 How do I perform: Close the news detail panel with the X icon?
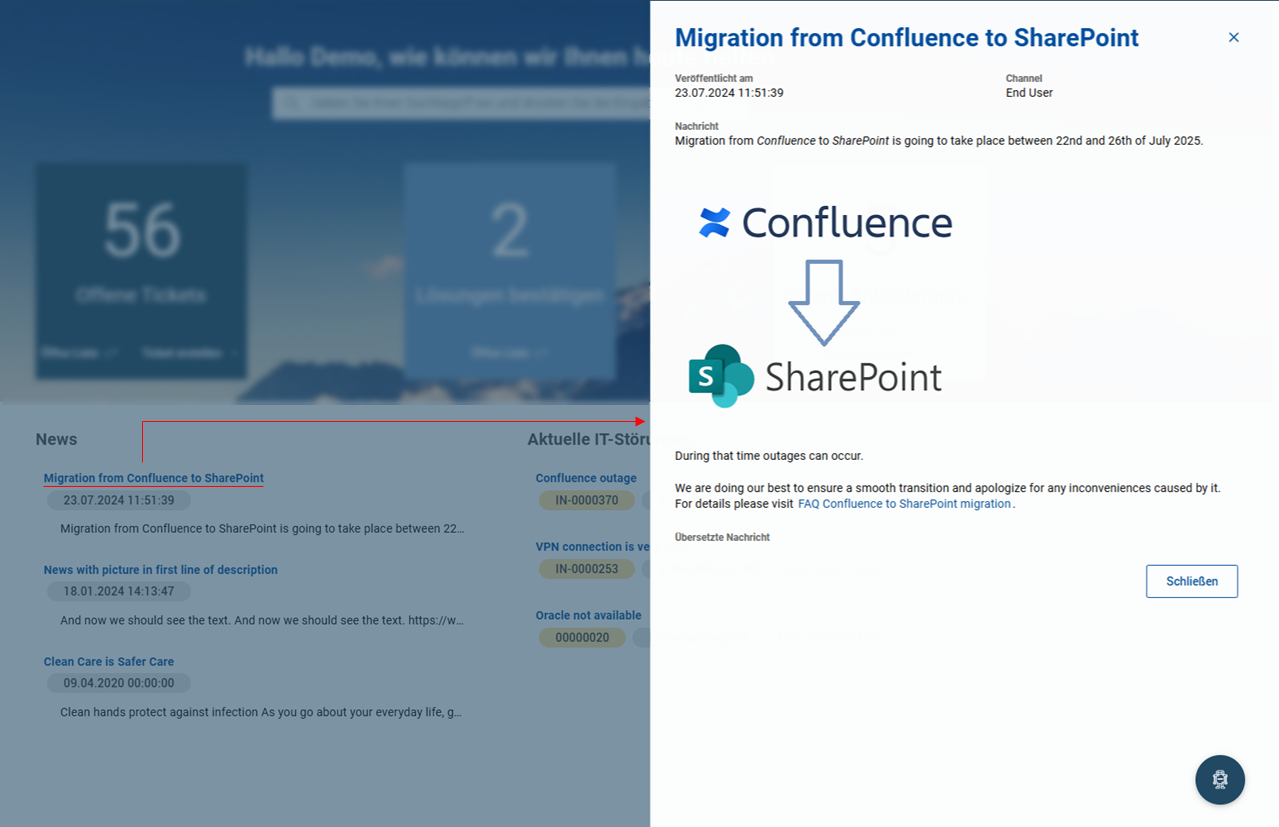click(1233, 38)
